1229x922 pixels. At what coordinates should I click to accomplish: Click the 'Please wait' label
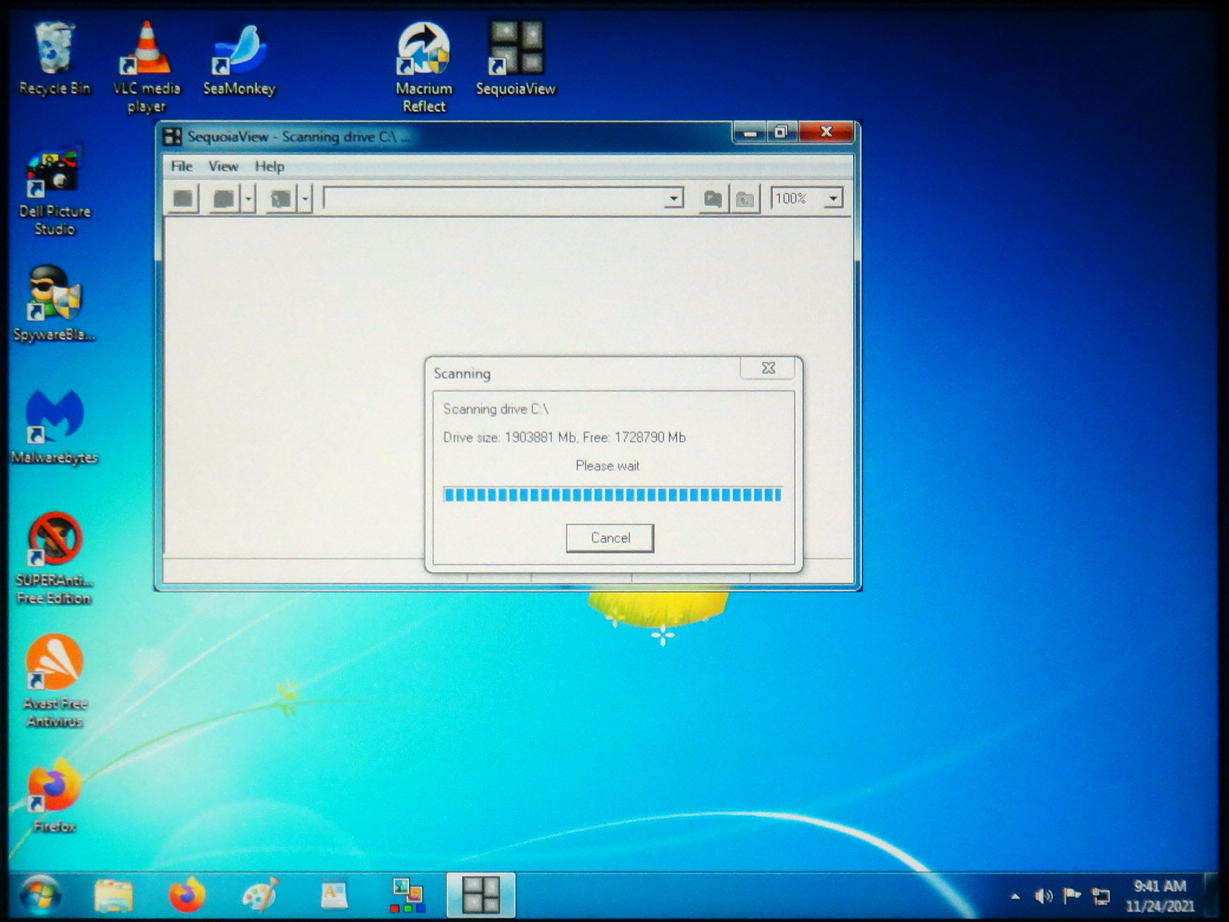[607, 466]
